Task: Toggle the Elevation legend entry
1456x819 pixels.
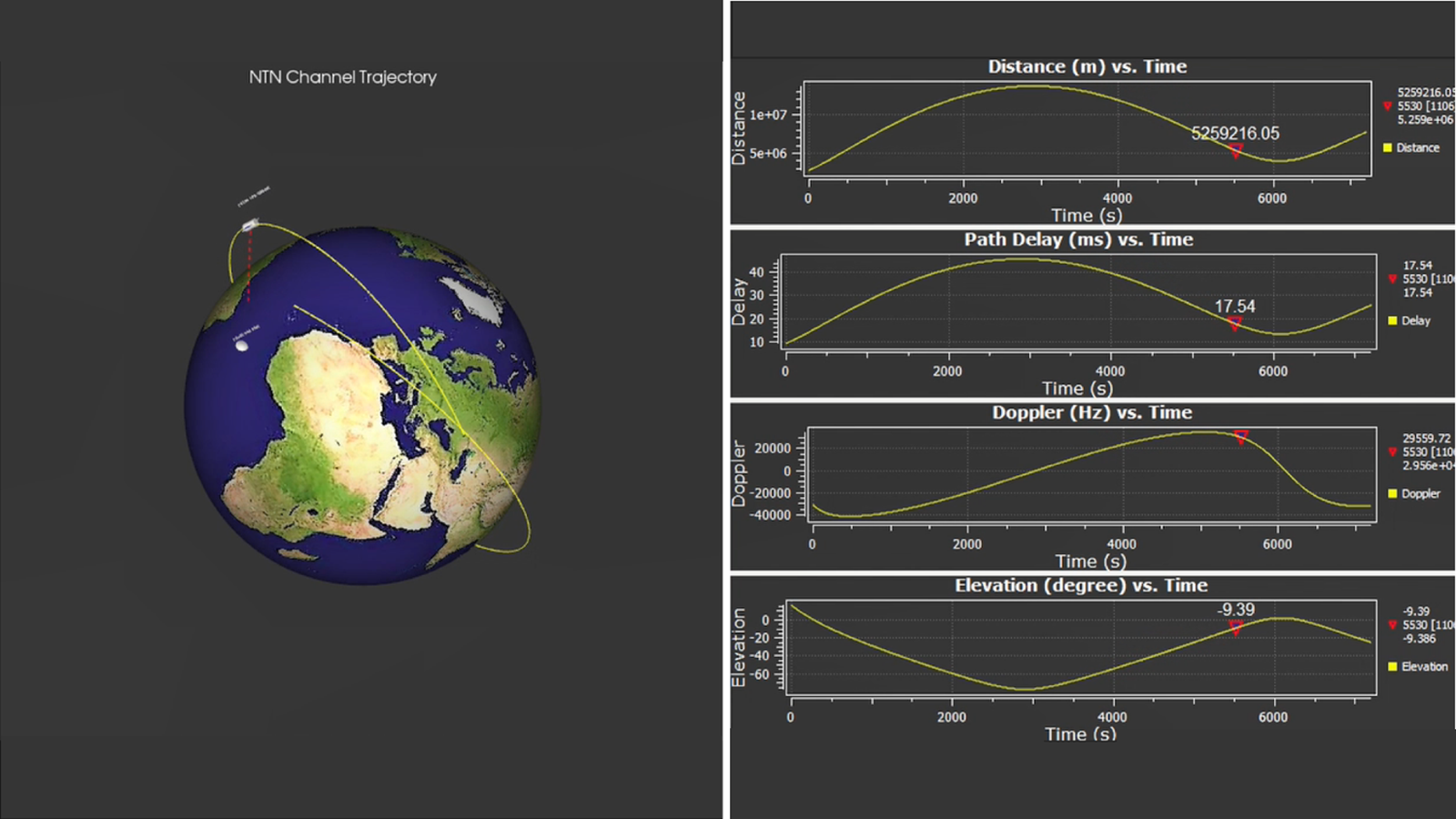Action: pyautogui.click(x=1390, y=666)
